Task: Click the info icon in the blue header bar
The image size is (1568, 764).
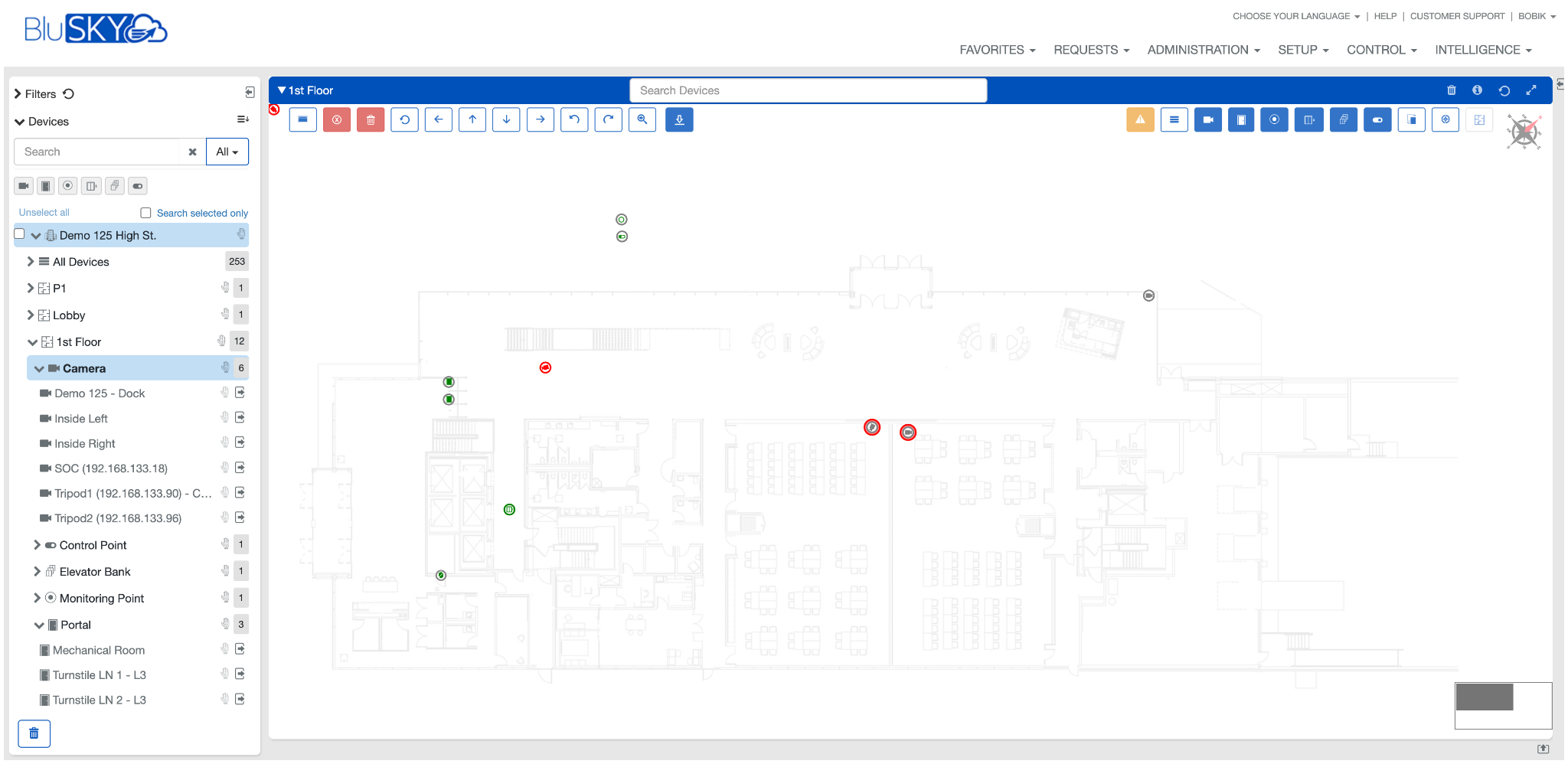Action: 1478,90
